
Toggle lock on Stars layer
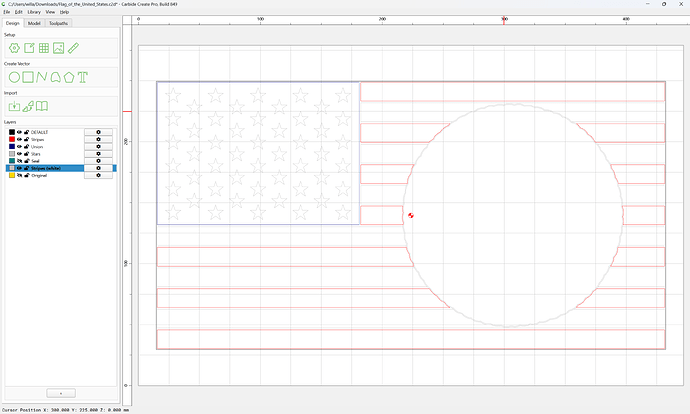[x=26, y=154]
